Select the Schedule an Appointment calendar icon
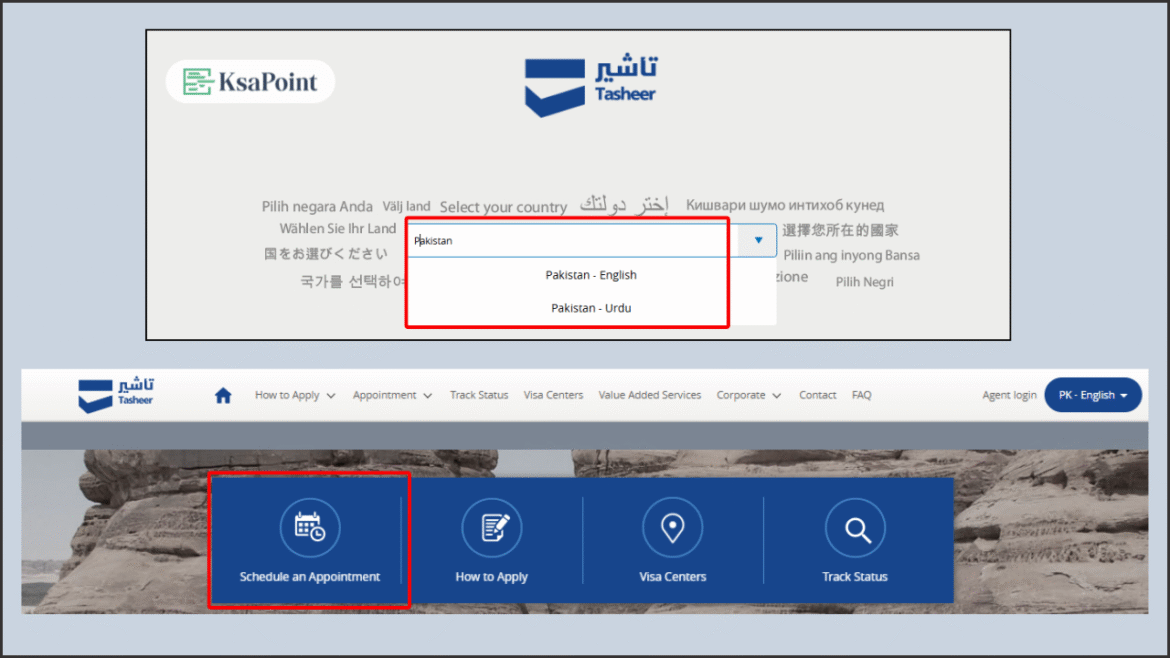 click(x=309, y=527)
